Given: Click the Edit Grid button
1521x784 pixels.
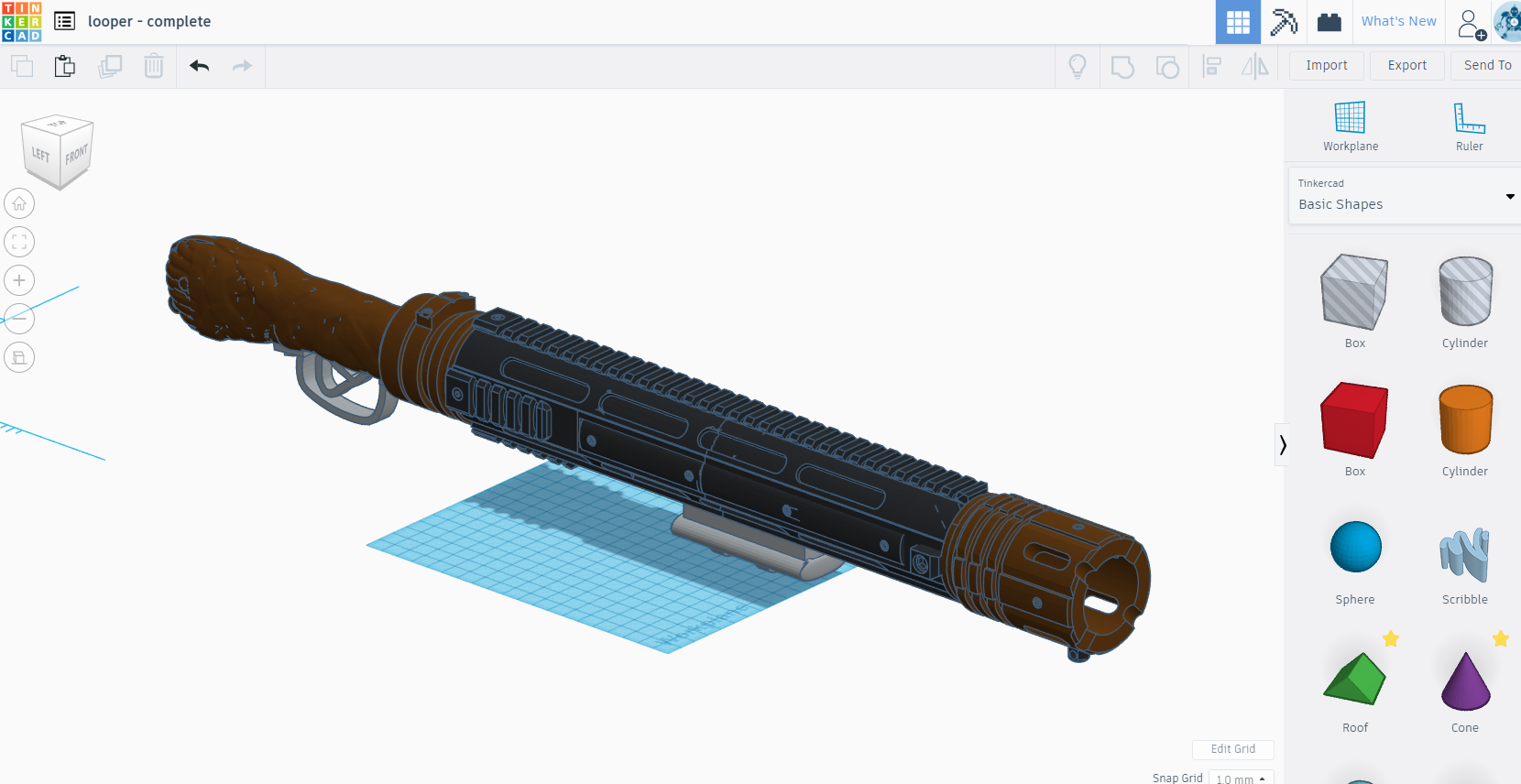Looking at the screenshot, I should [x=1233, y=749].
